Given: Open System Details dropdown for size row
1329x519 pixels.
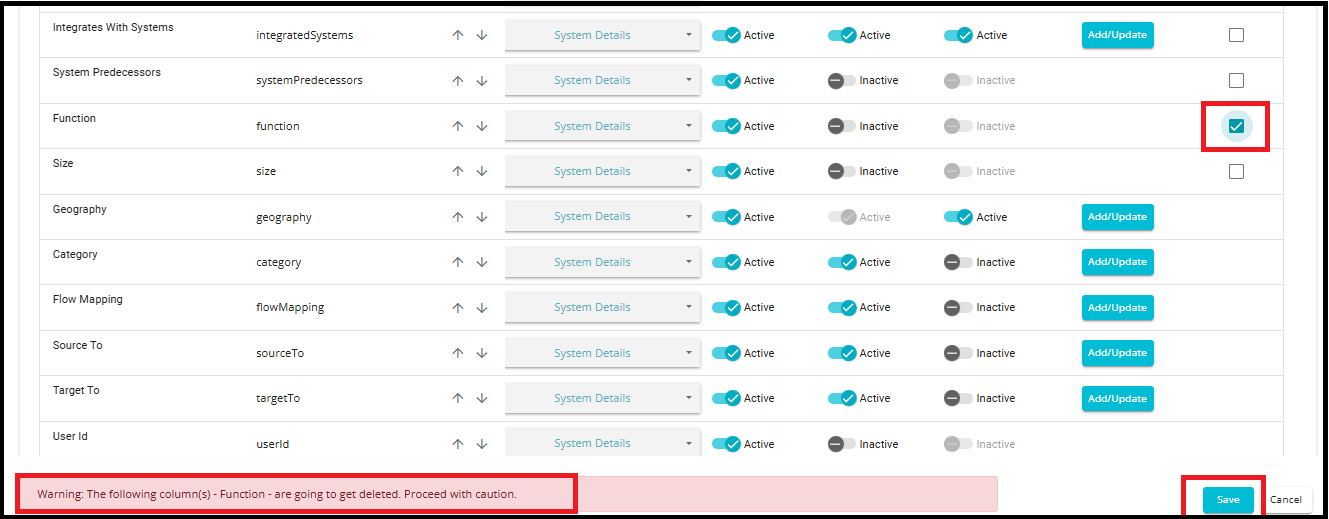Looking at the screenshot, I should pyautogui.click(x=602, y=171).
